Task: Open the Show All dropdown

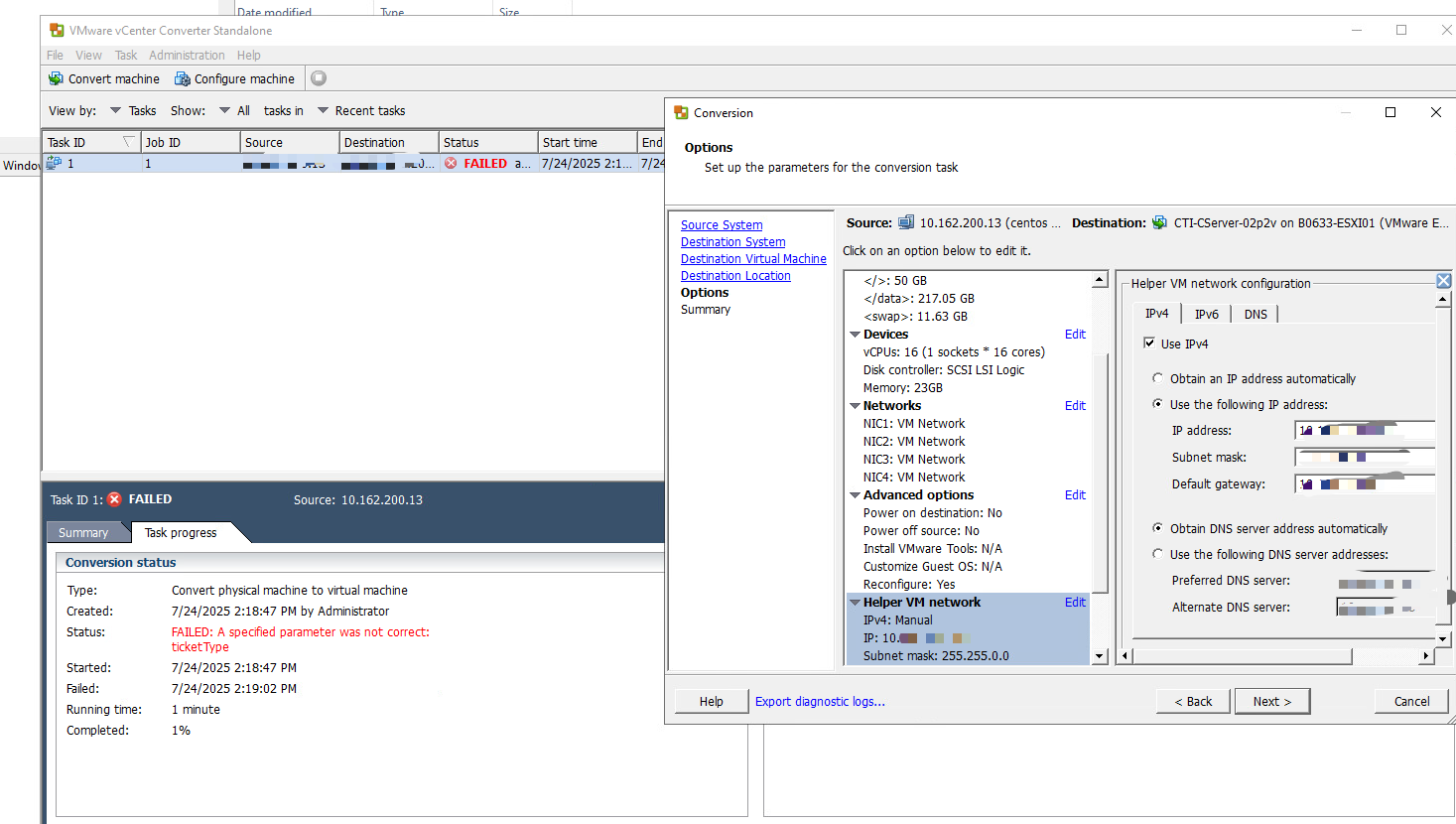Action: click(x=224, y=110)
